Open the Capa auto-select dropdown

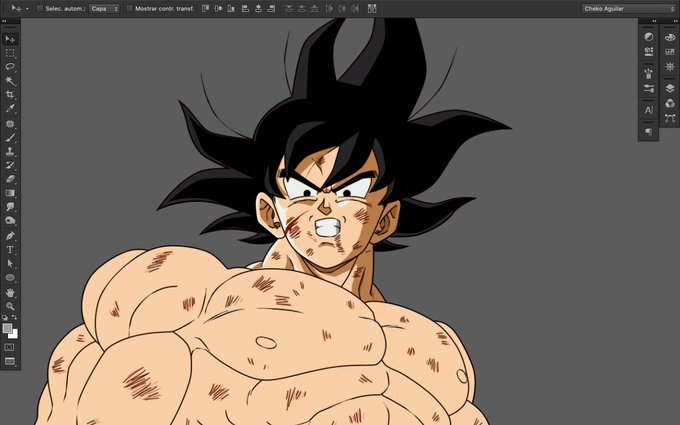click(x=104, y=8)
